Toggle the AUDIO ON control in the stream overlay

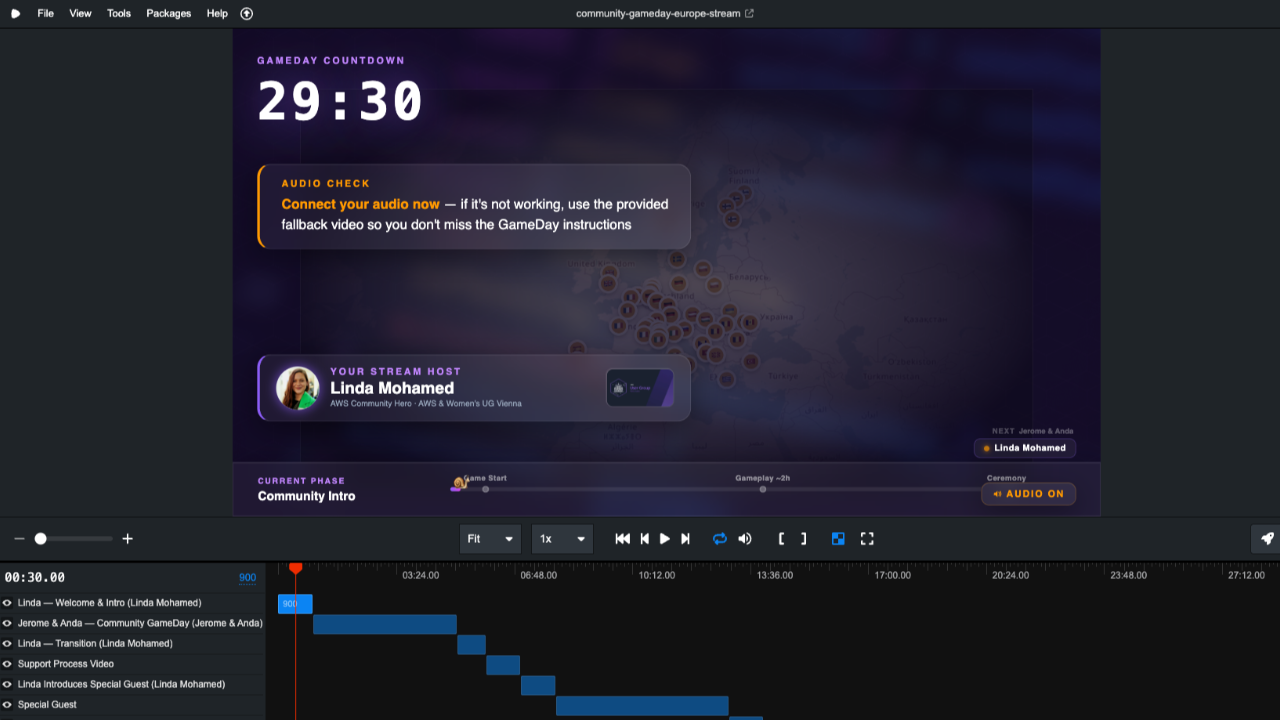[1028, 494]
